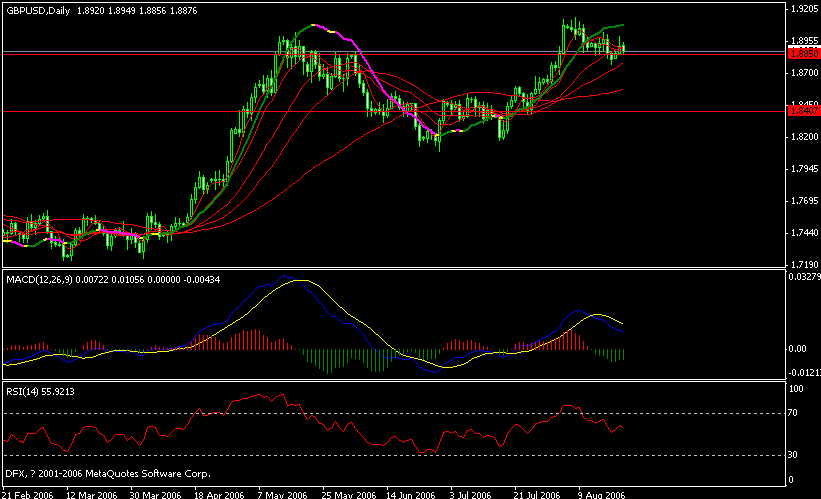Click the 1.7440 price scale label
Image resolution: width=821 pixels, height=499 pixels.
(804, 233)
